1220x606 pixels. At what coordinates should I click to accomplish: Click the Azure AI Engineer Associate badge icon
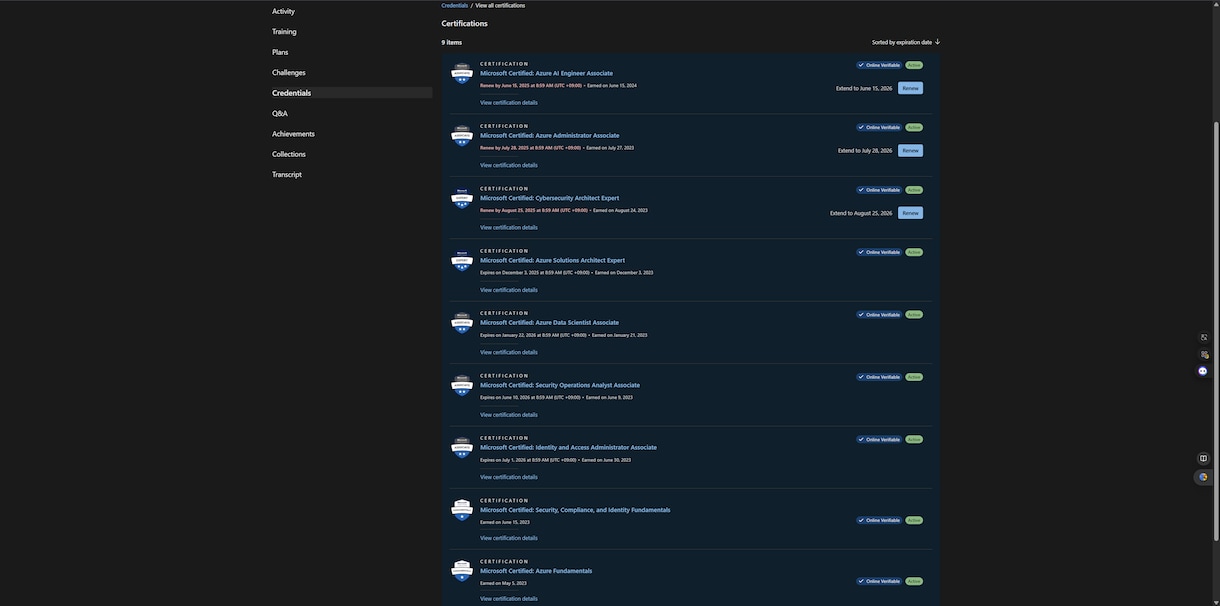coord(462,74)
